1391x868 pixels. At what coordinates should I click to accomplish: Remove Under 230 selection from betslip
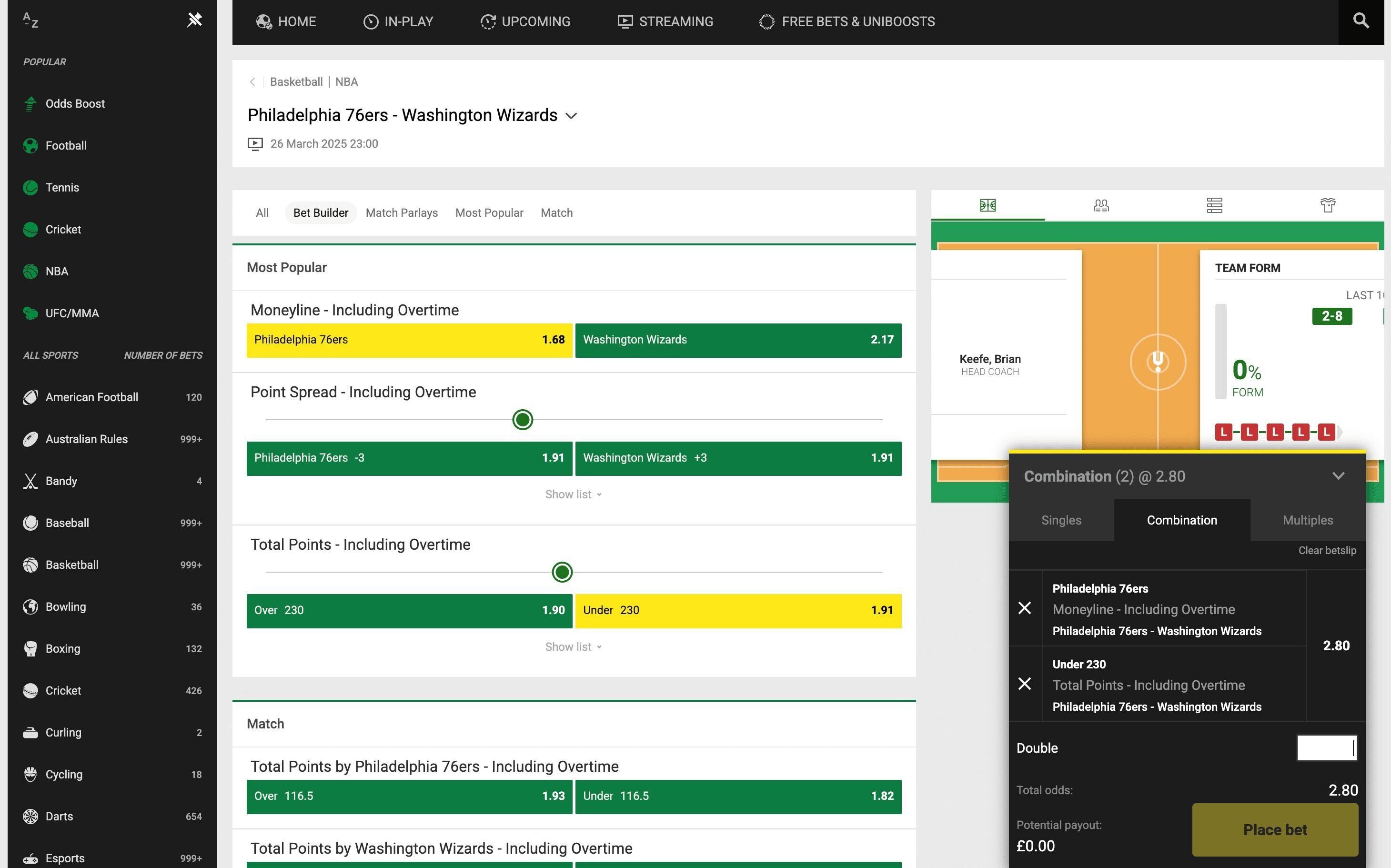click(1025, 684)
